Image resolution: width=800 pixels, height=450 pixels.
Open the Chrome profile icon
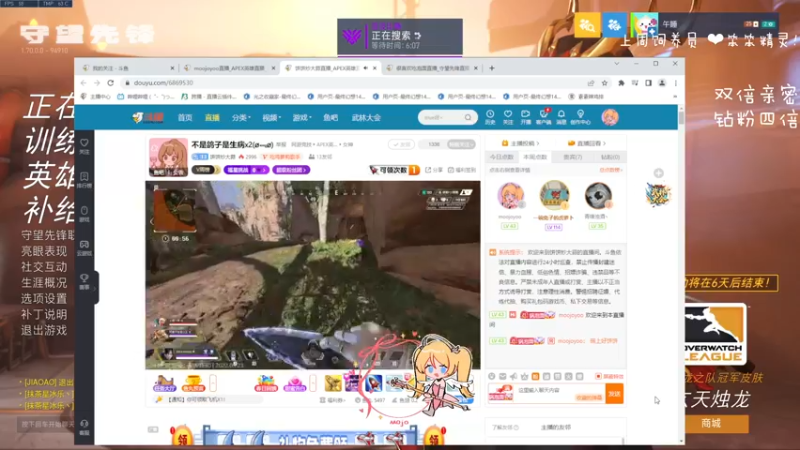pyautogui.click(x=662, y=83)
